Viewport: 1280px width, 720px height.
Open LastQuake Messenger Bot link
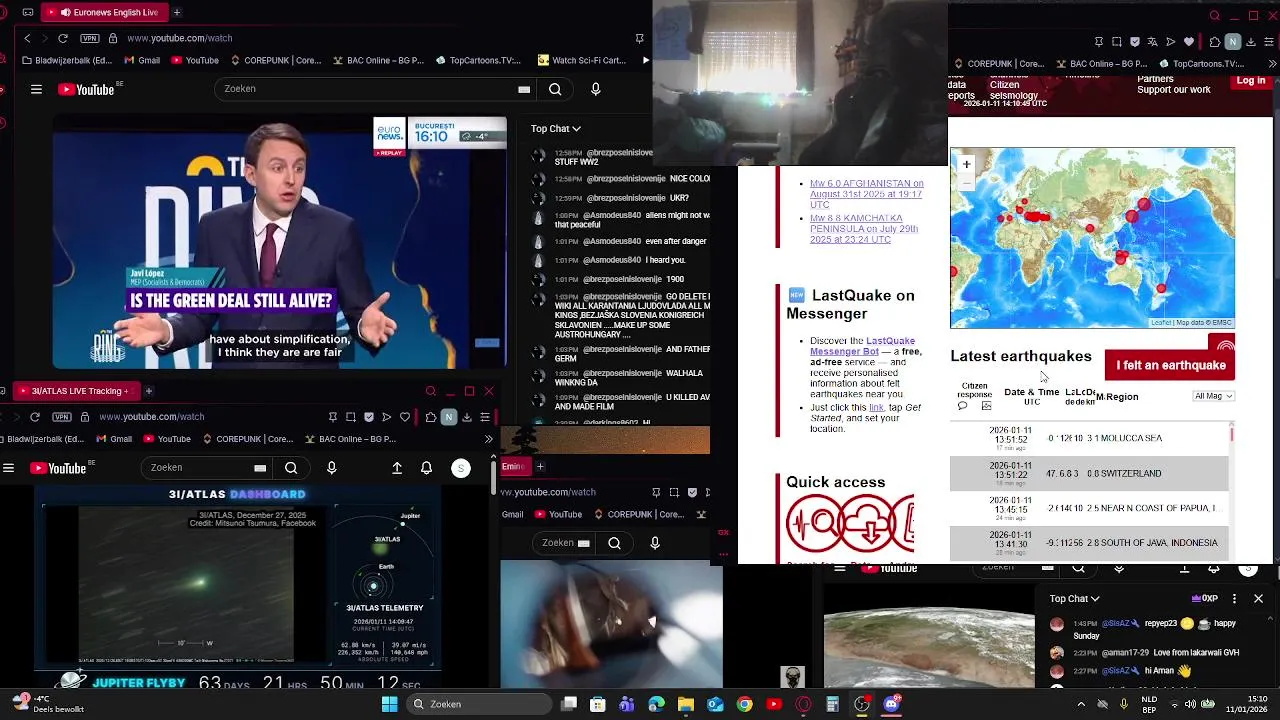point(862,346)
